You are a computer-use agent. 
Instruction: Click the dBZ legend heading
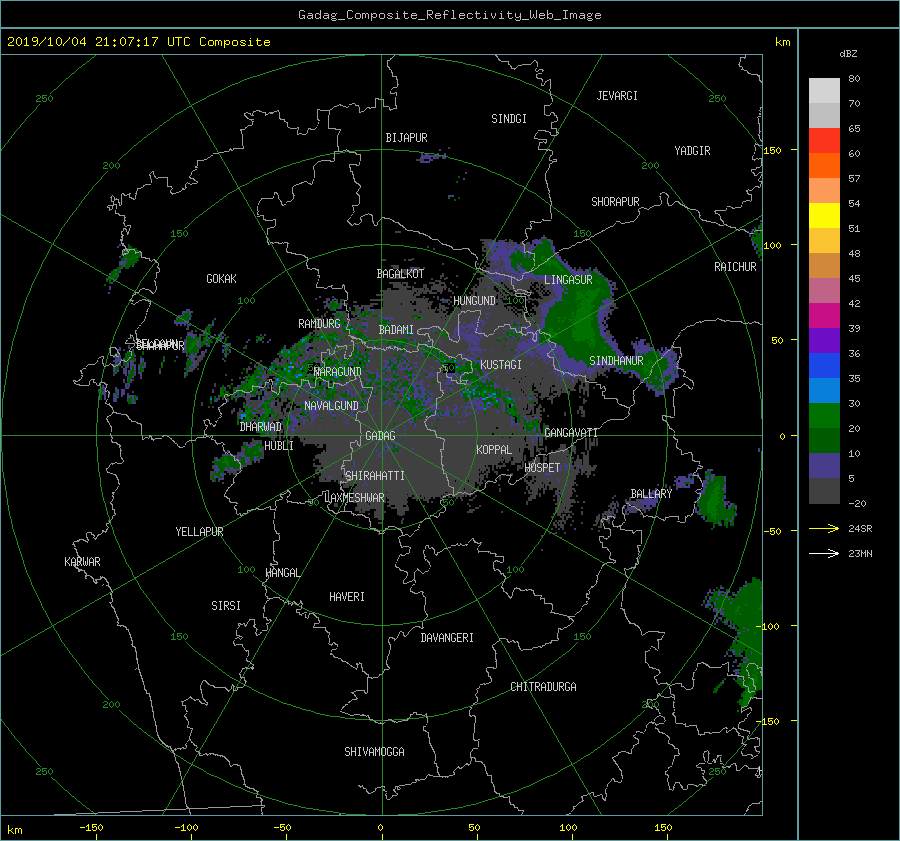point(848,54)
